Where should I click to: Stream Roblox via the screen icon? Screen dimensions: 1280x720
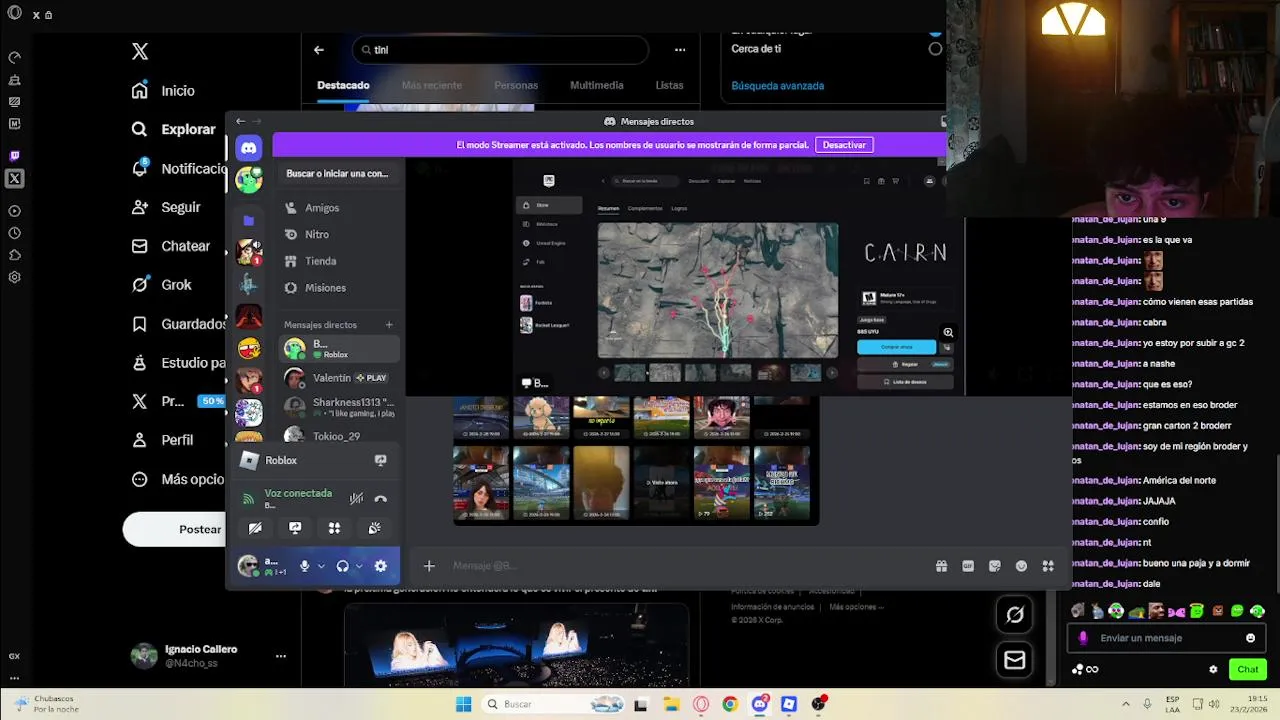(380, 461)
